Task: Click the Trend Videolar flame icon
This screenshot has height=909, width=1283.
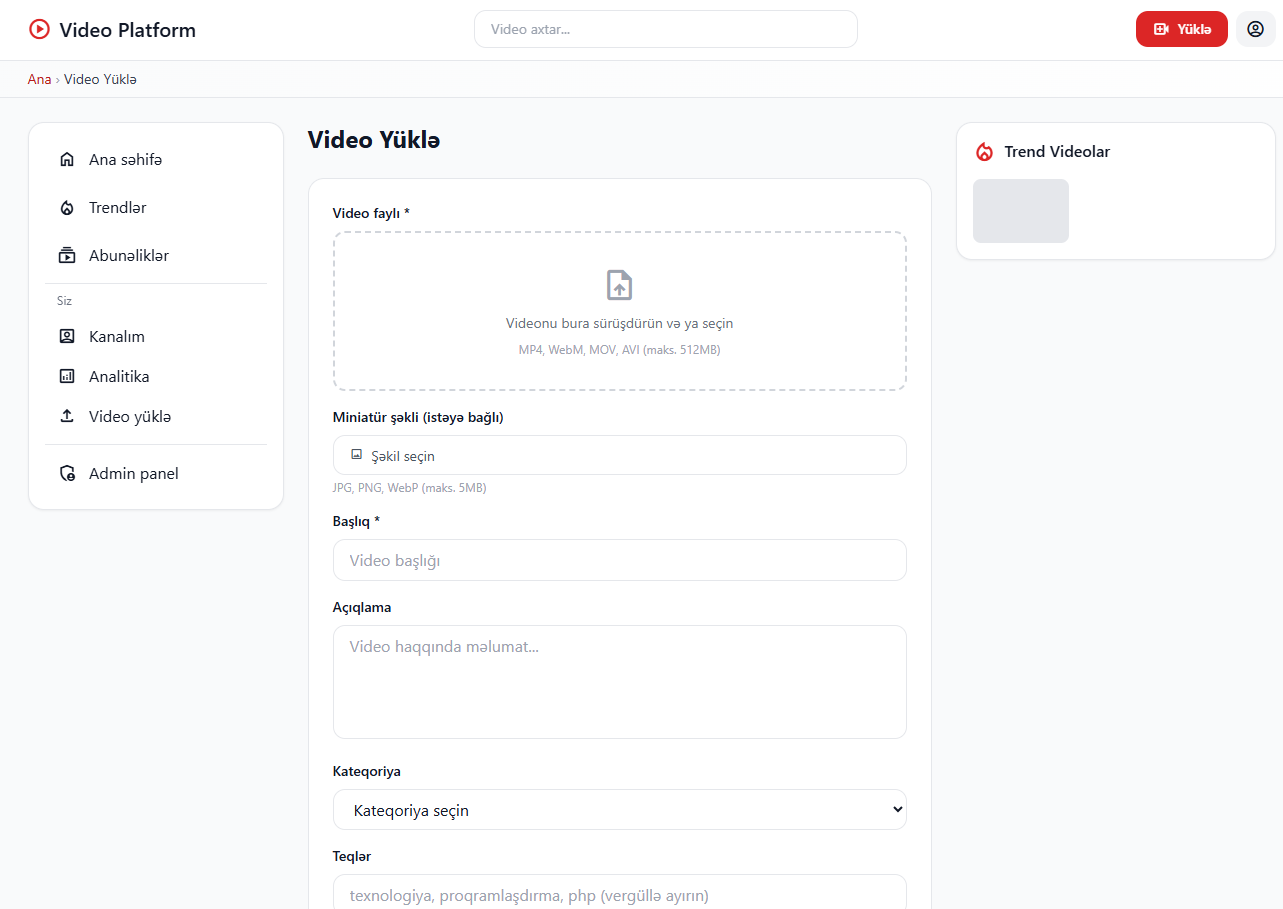Action: coord(985,152)
